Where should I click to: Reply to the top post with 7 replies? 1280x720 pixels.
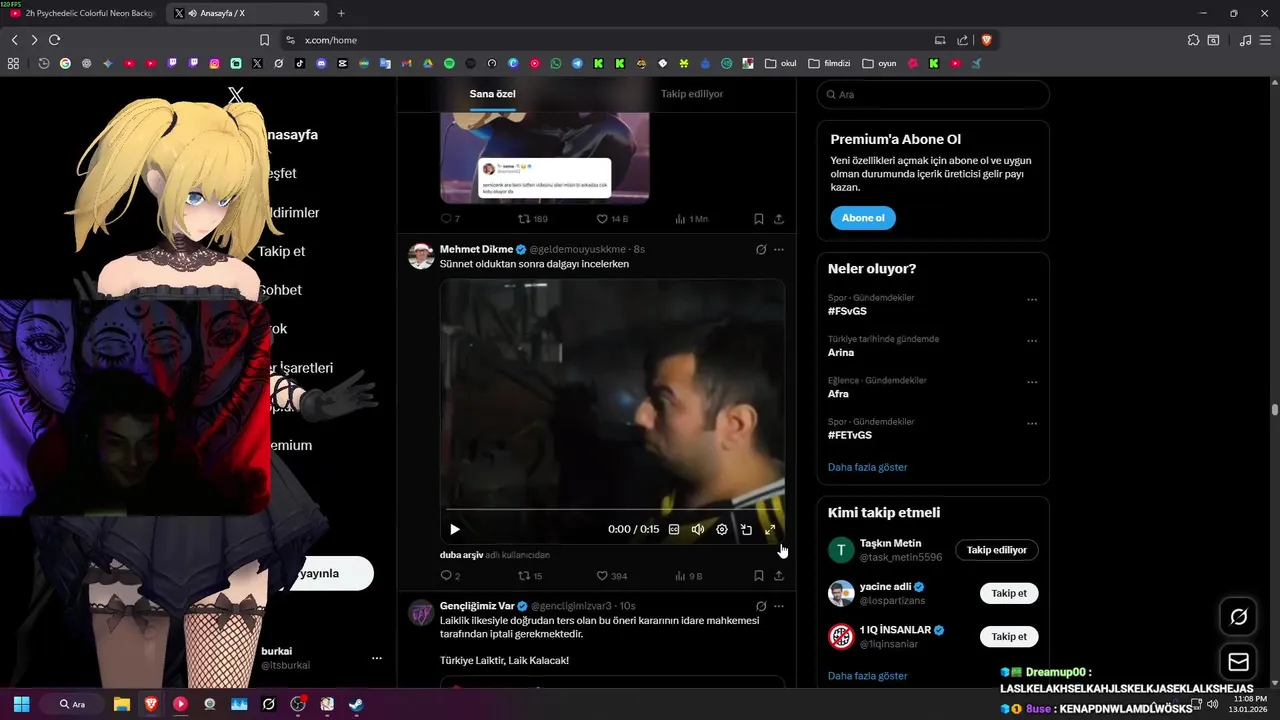450,219
